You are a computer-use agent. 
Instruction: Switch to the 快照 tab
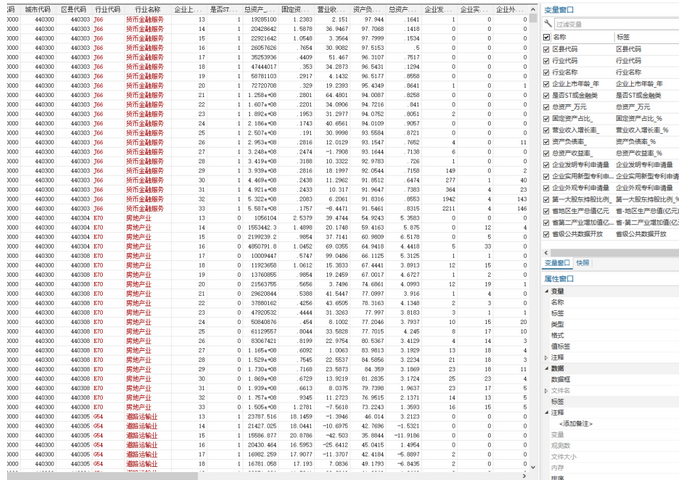point(583,263)
